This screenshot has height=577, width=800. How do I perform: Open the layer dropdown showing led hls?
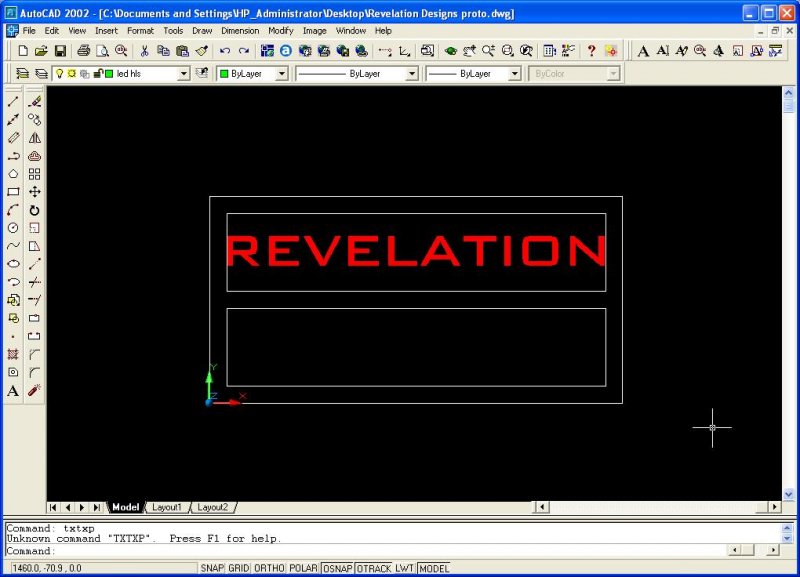pyautogui.click(x=183, y=74)
